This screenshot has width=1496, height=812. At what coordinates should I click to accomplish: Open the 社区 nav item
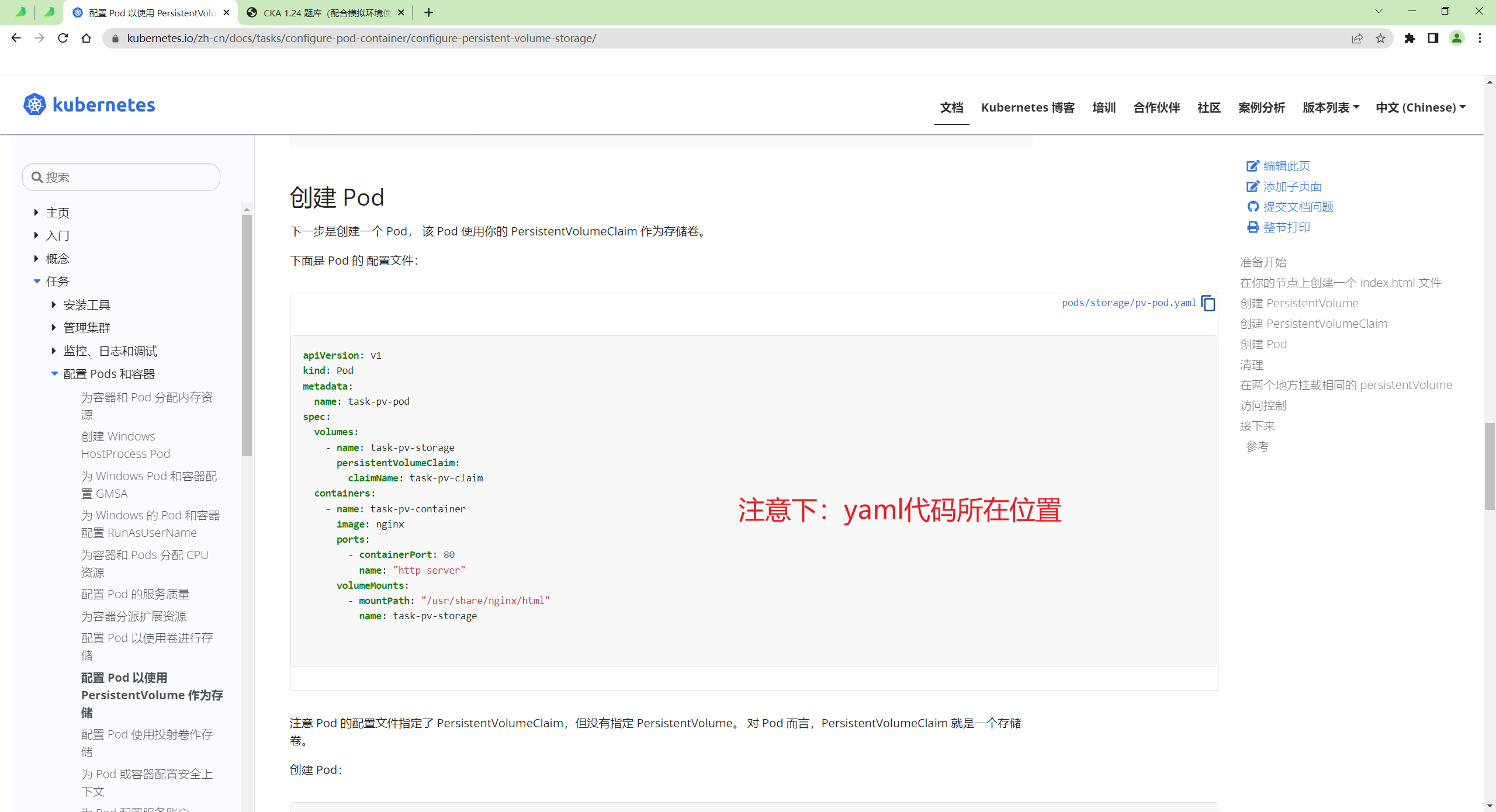[1209, 107]
